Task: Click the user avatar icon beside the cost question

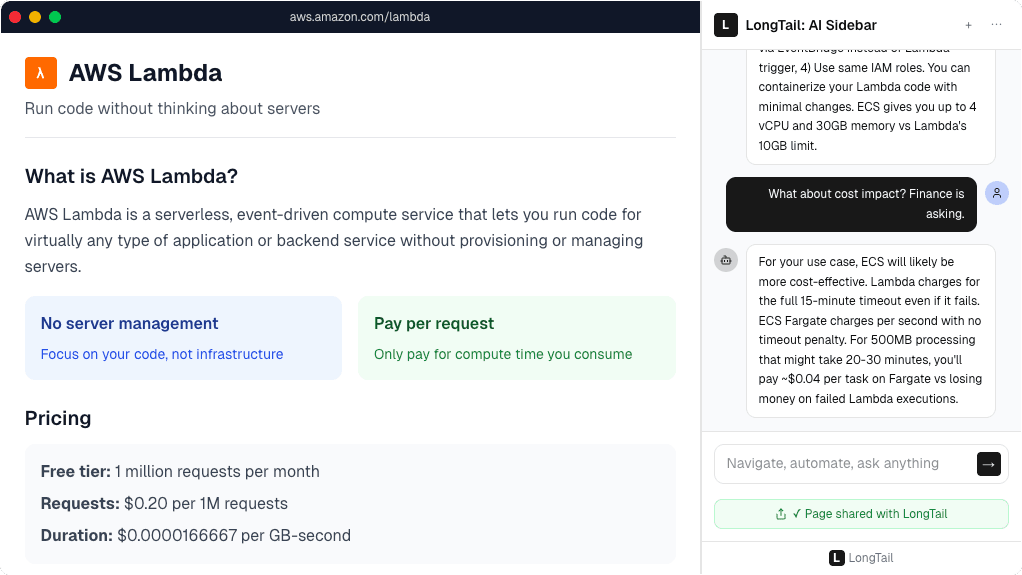Action: 997,193
